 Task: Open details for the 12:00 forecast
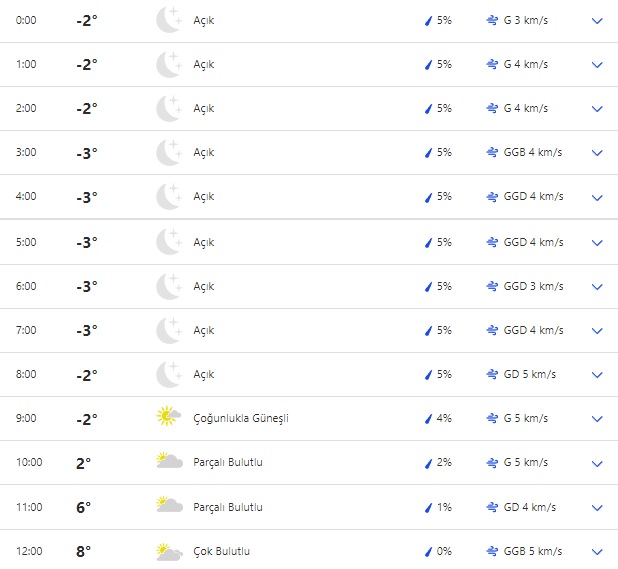pyautogui.click(x=598, y=551)
